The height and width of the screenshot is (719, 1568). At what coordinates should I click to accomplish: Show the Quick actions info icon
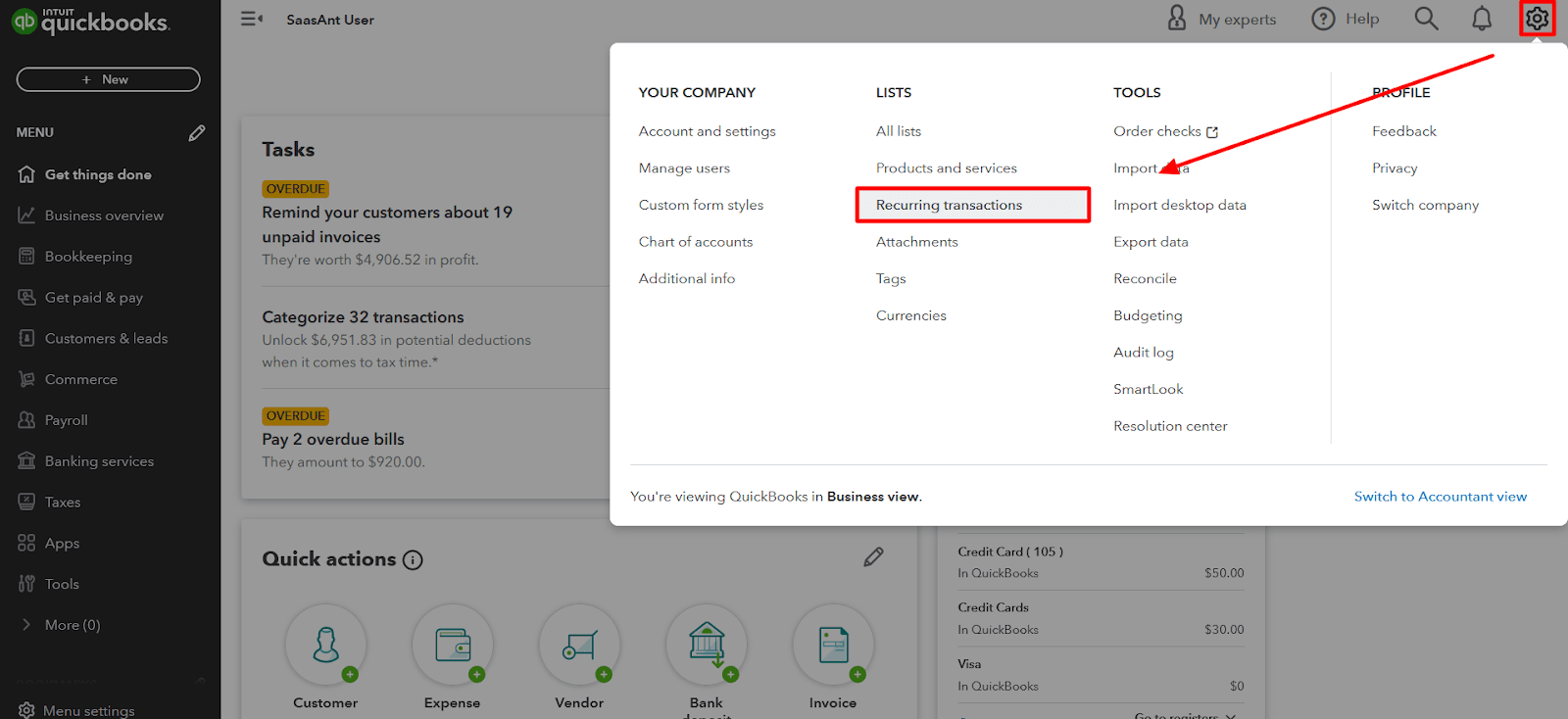pyautogui.click(x=413, y=560)
